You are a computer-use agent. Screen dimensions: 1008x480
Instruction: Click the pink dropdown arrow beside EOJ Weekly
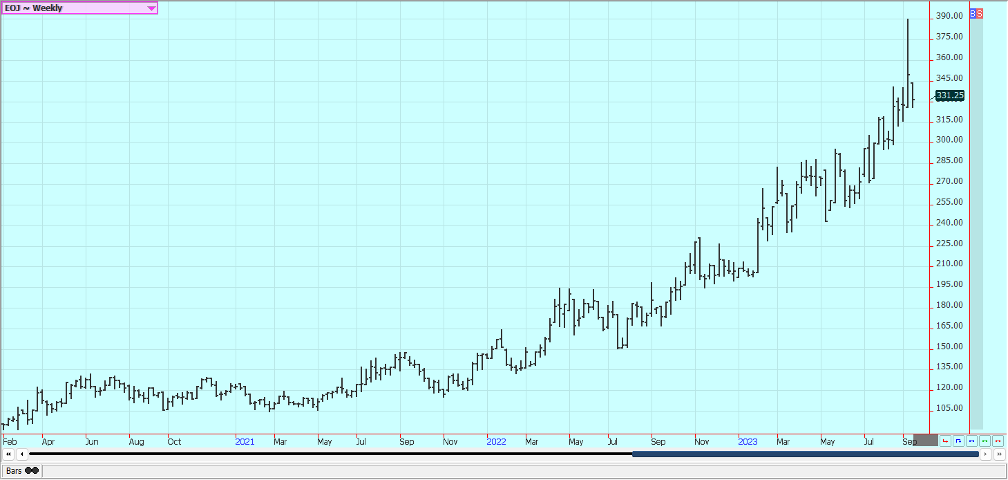click(151, 8)
